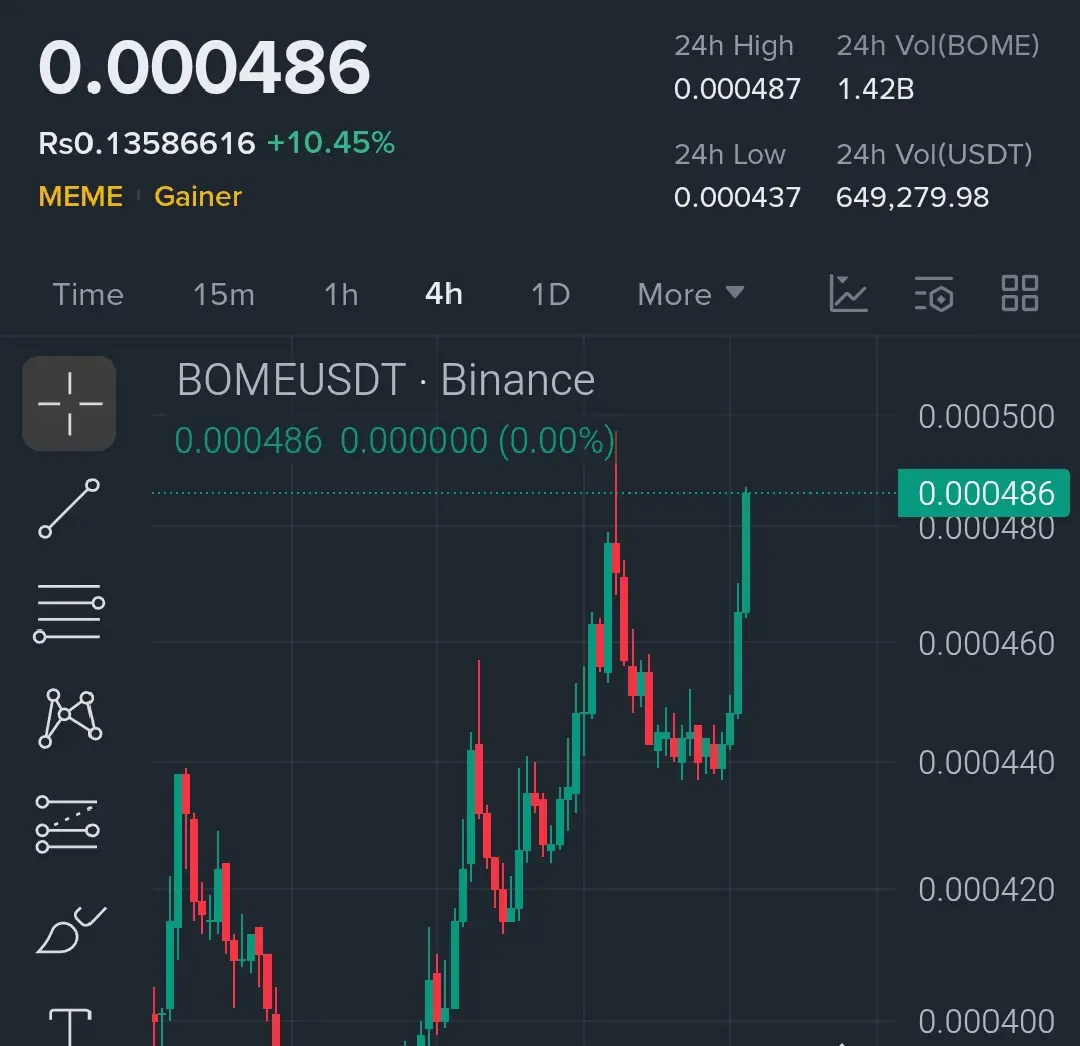Expand the More intervals dropdown
The height and width of the screenshot is (1046, 1080).
(x=691, y=295)
